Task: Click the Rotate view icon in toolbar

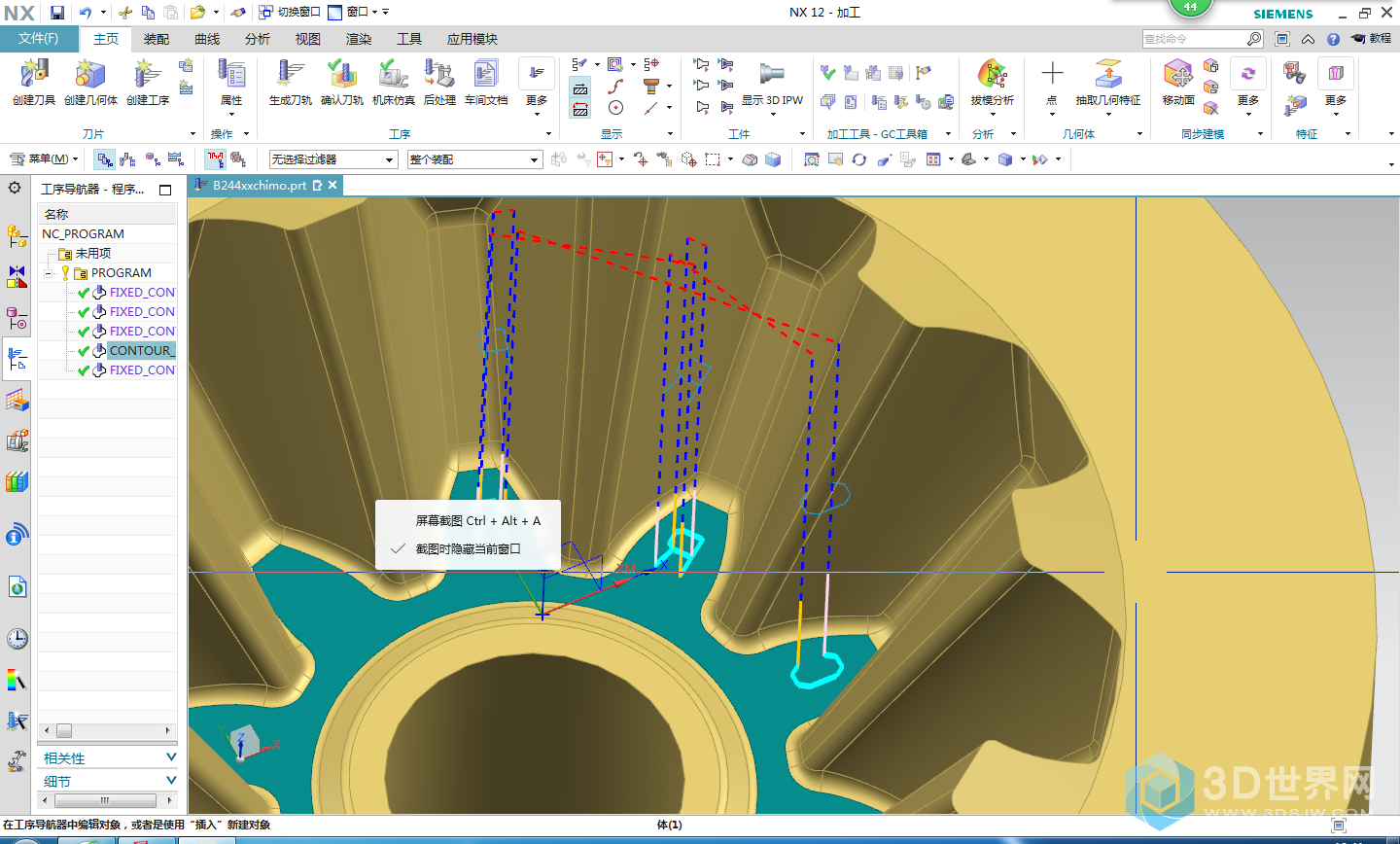Action: (x=858, y=159)
